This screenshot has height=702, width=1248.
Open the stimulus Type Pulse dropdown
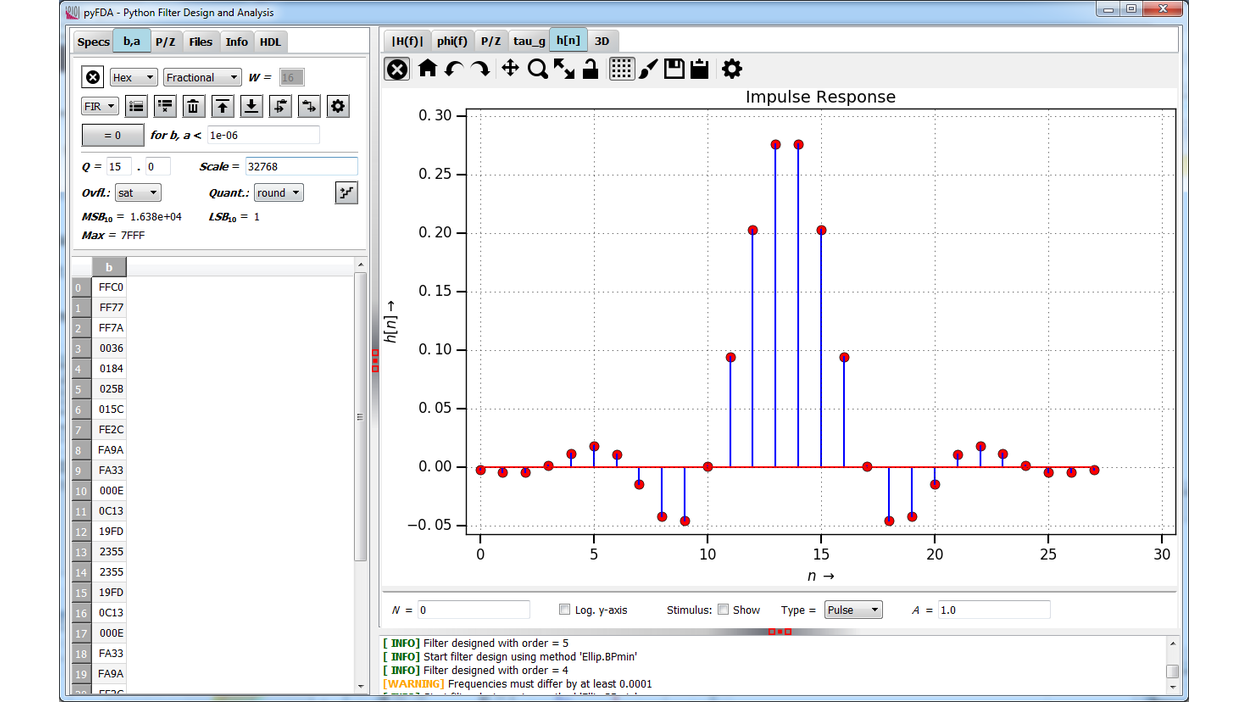[853, 610]
